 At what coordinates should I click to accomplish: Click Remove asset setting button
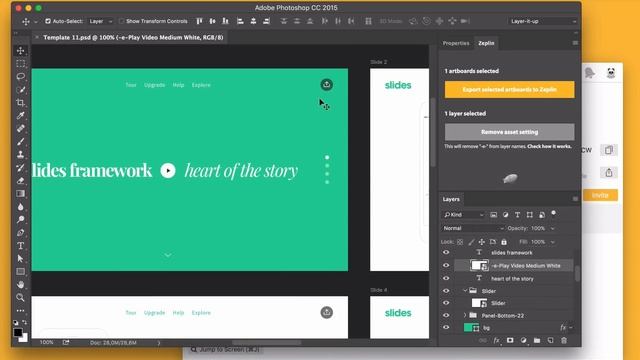pyautogui.click(x=509, y=132)
